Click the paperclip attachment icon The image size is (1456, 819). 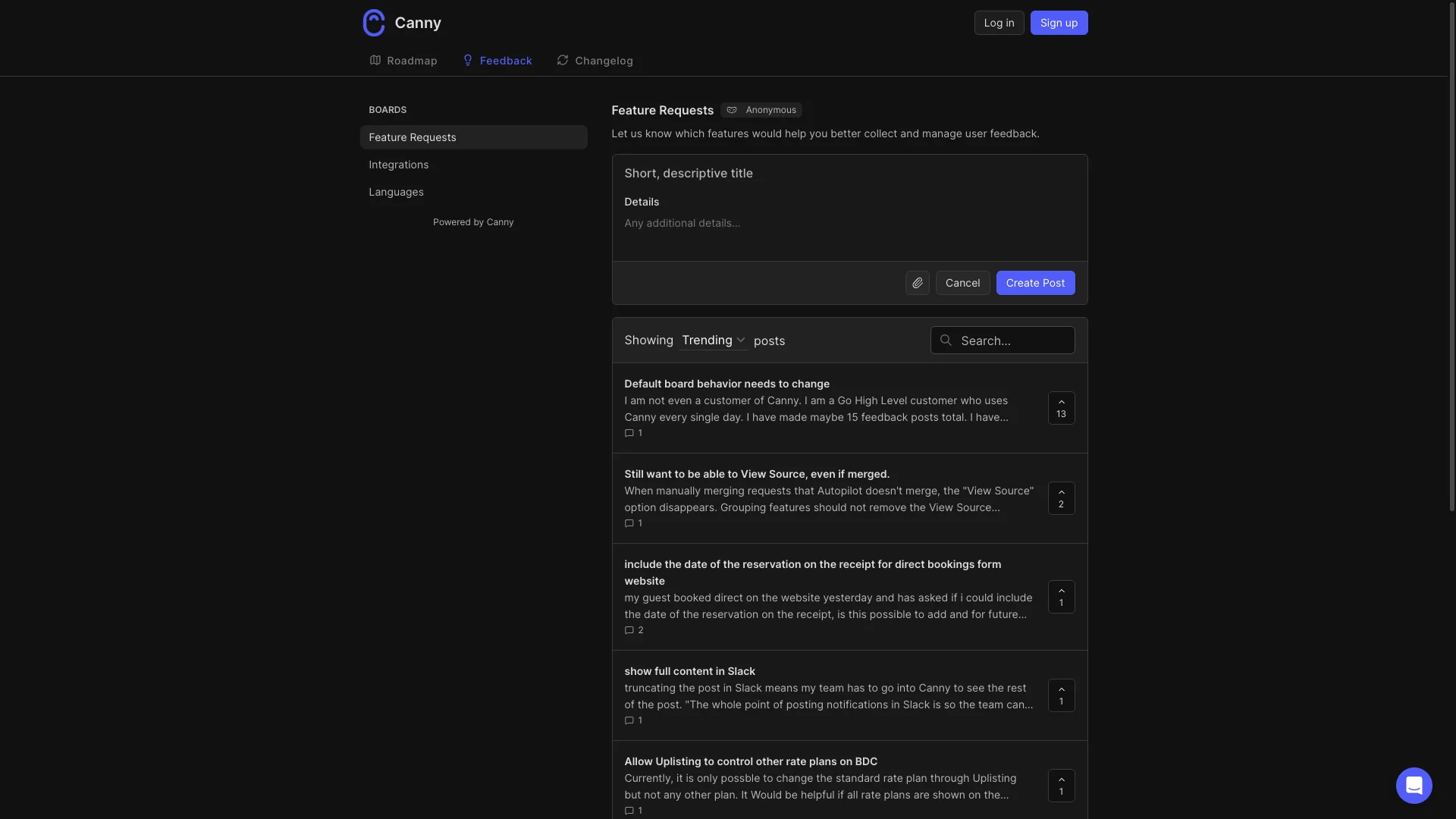917,282
